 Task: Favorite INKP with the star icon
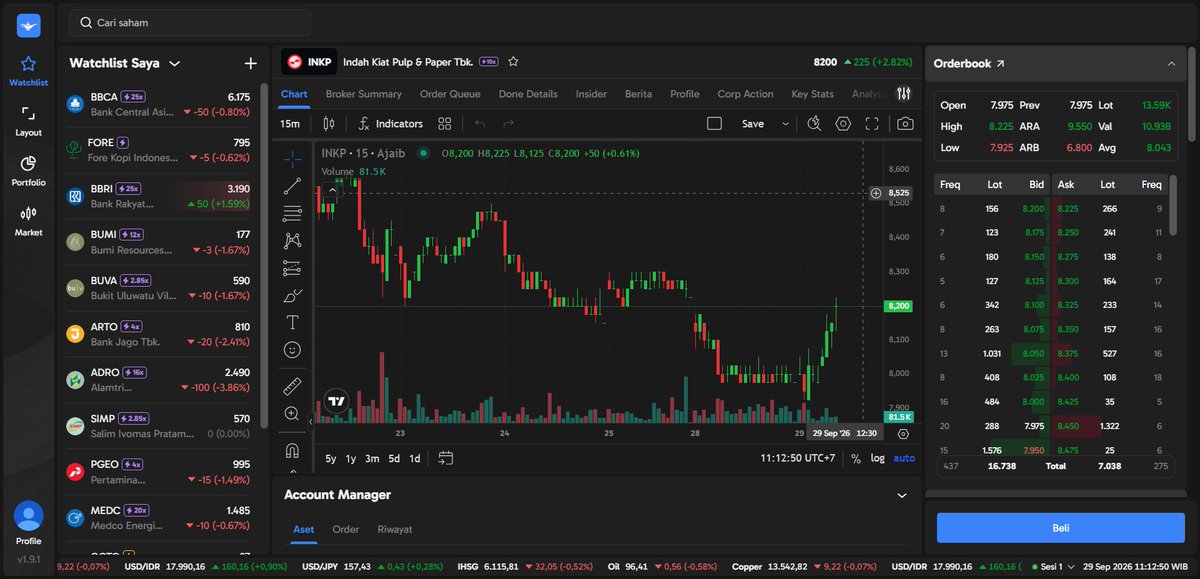(513, 62)
